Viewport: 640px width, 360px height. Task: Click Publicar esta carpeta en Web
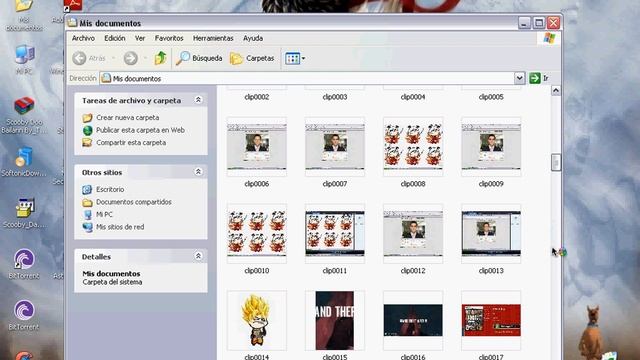pos(140,130)
